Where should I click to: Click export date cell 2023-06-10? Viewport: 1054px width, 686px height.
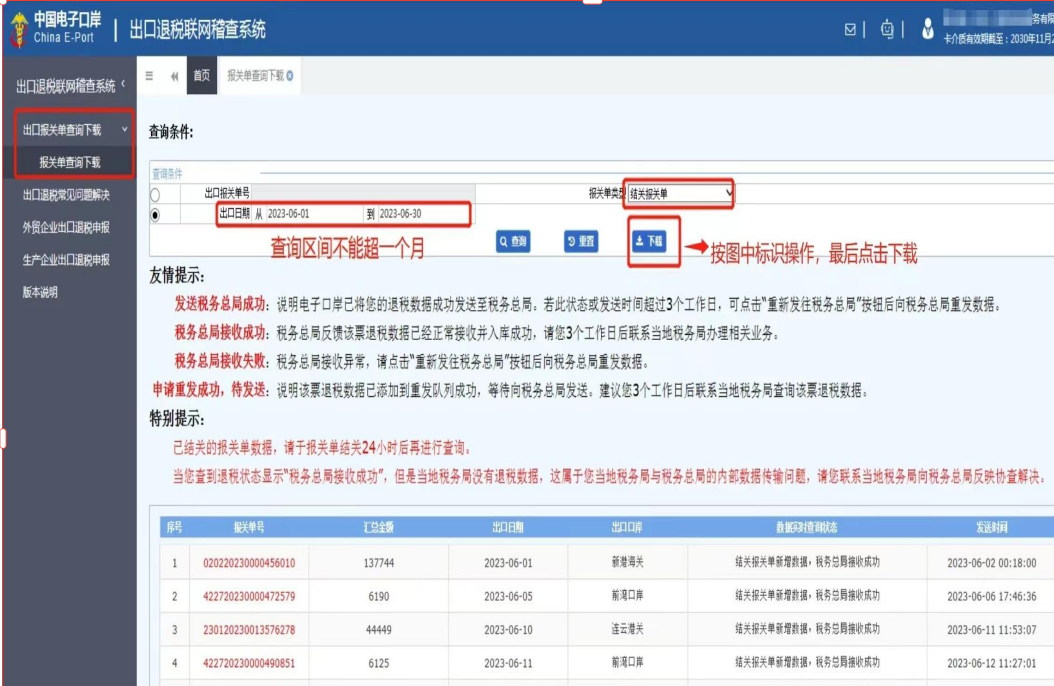(x=508, y=630)
